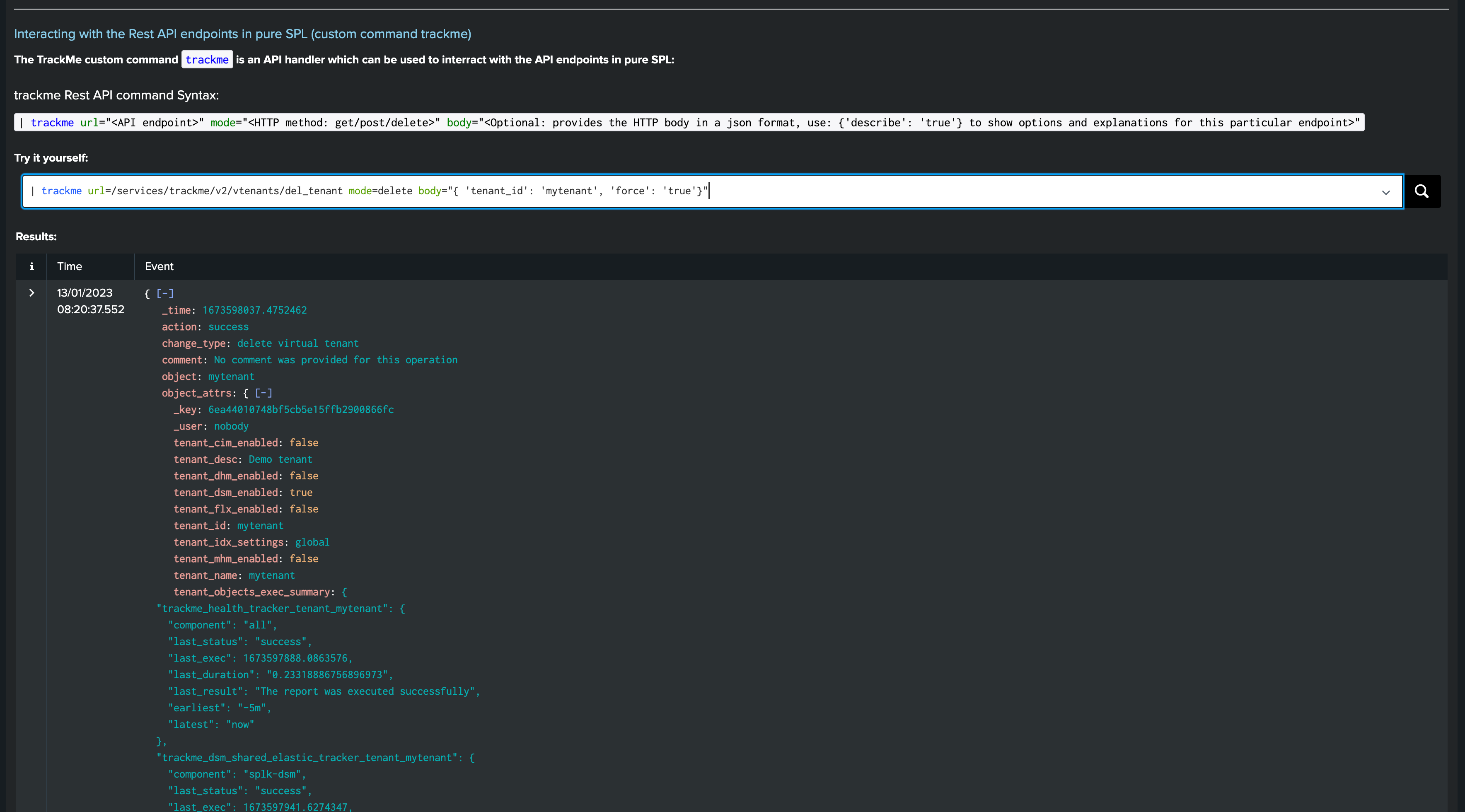The image size is (1465, 812).
Task: Click the Event column header
Action: click(x=159, y=266)
